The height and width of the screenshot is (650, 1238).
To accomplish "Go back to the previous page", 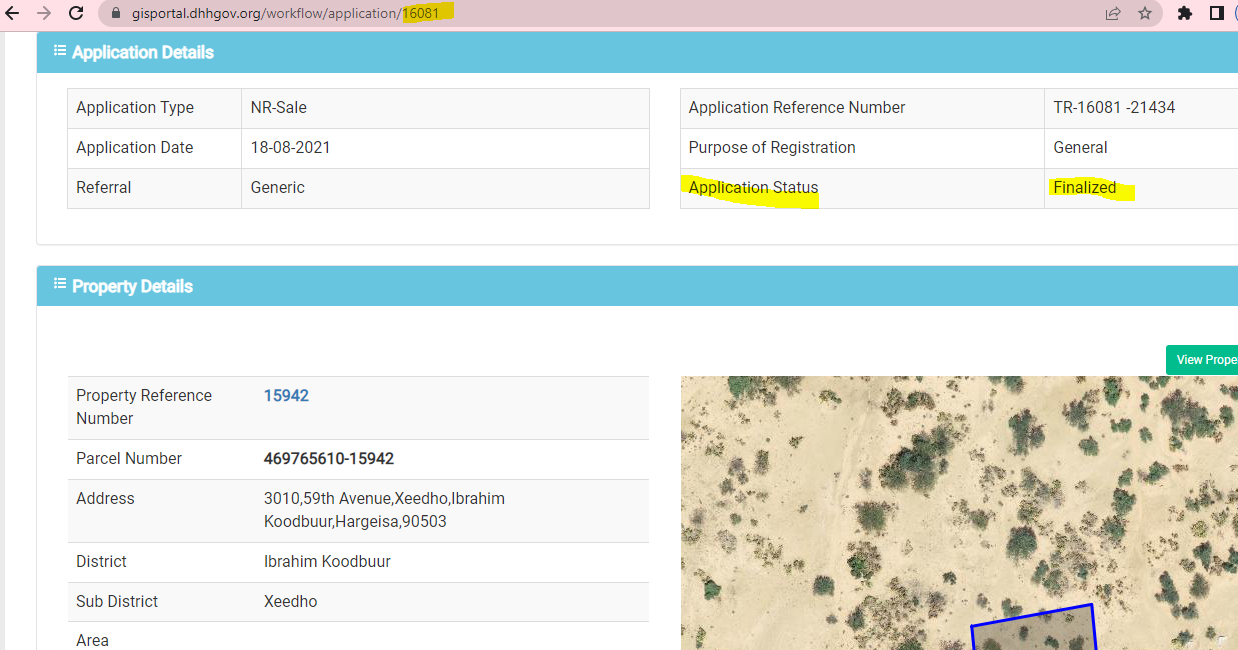I will coord(13,14).
